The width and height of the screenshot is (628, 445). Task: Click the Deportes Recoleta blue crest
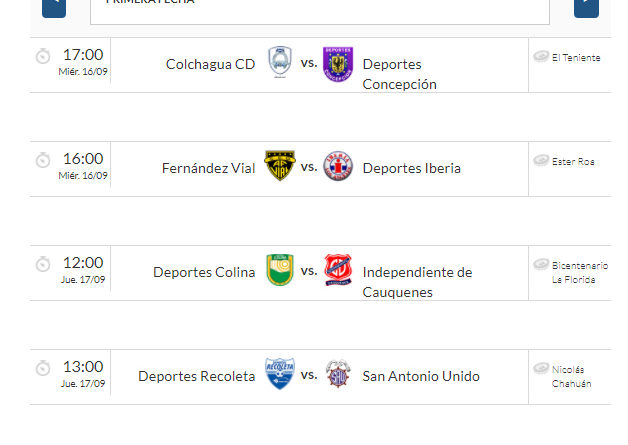[280, 373]
